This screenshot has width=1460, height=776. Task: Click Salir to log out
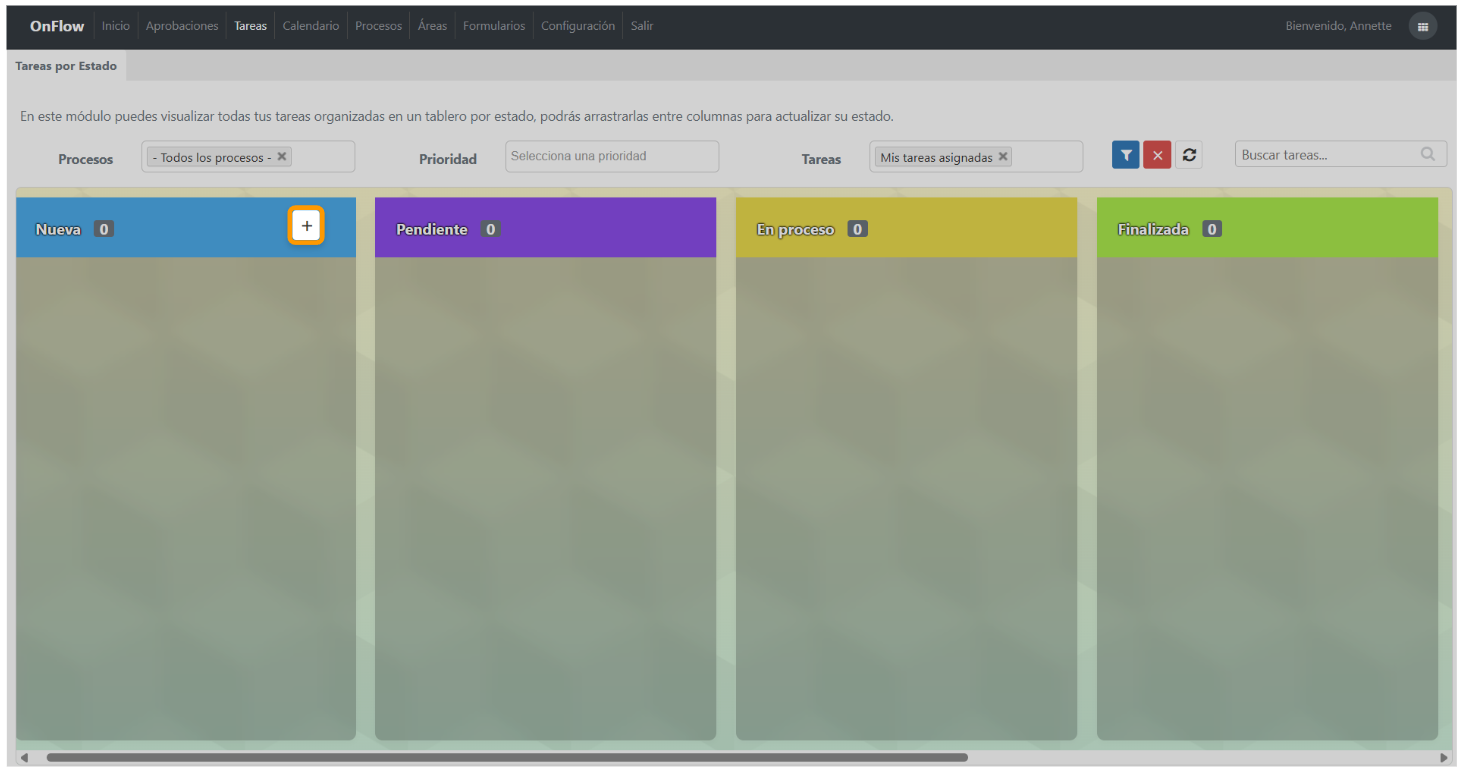pyautogui.click(x=642, y=26)
